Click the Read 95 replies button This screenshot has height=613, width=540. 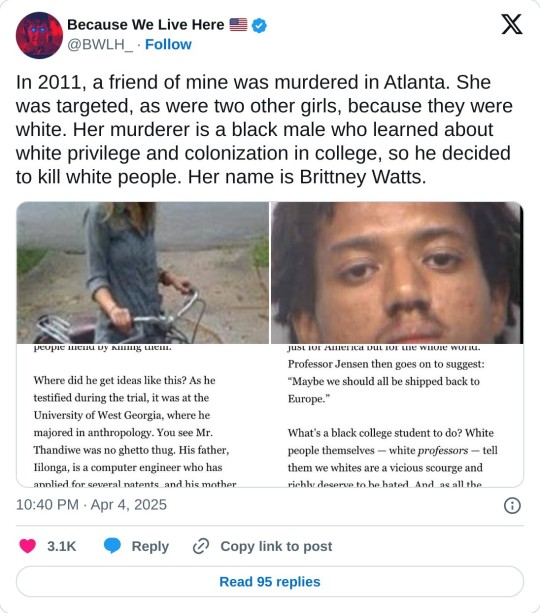coord(270,581)
